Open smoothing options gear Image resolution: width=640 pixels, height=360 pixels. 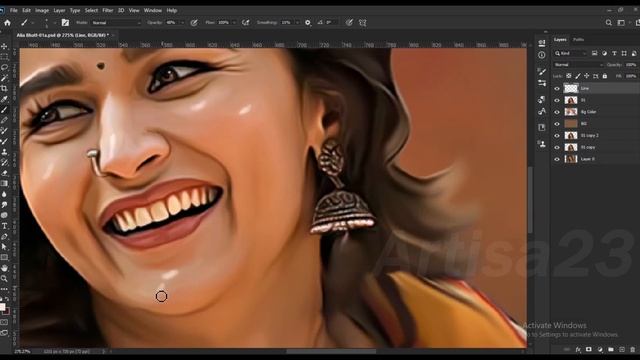[x=308, y=23]
